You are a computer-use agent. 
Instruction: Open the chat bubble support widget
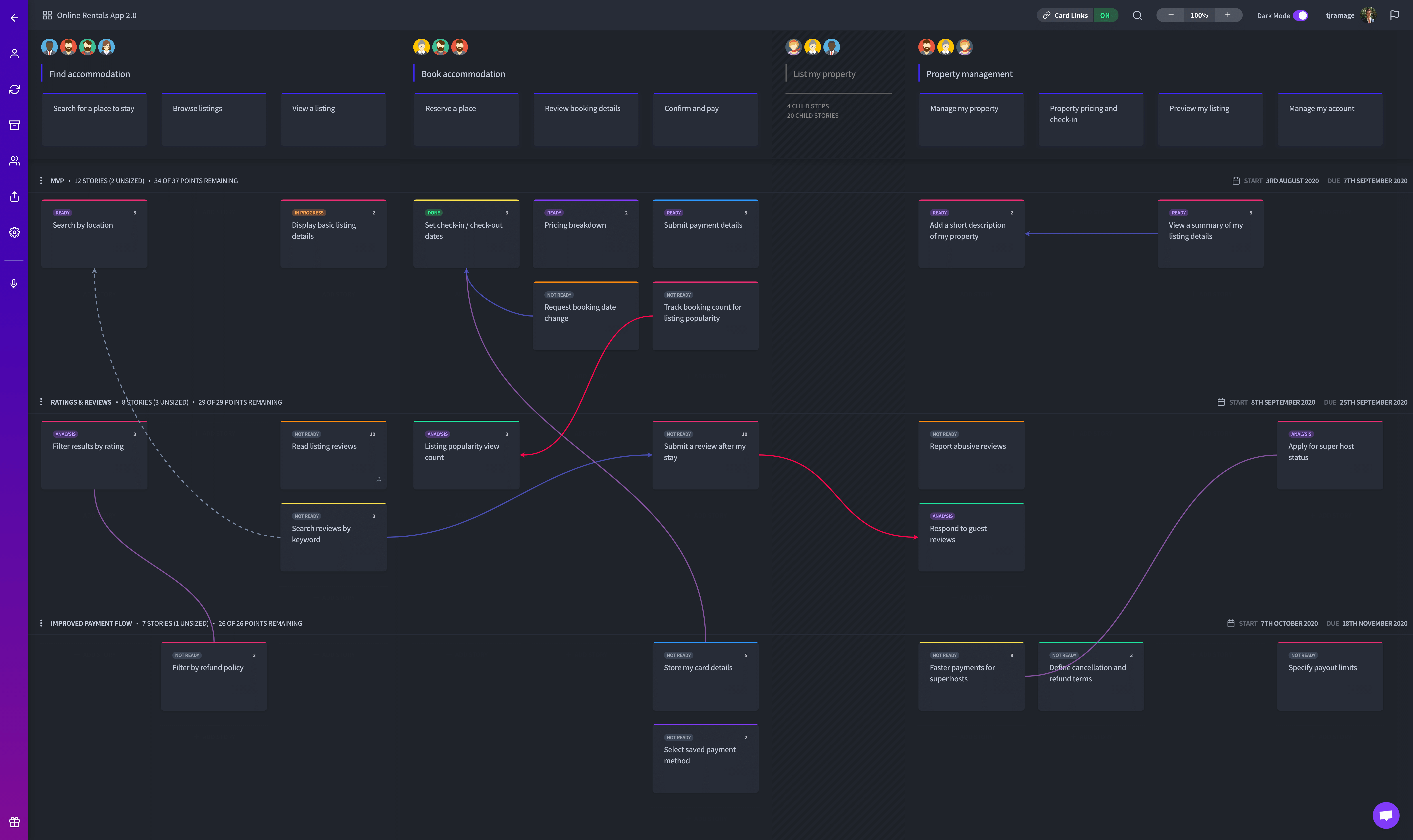point(1385,815)
